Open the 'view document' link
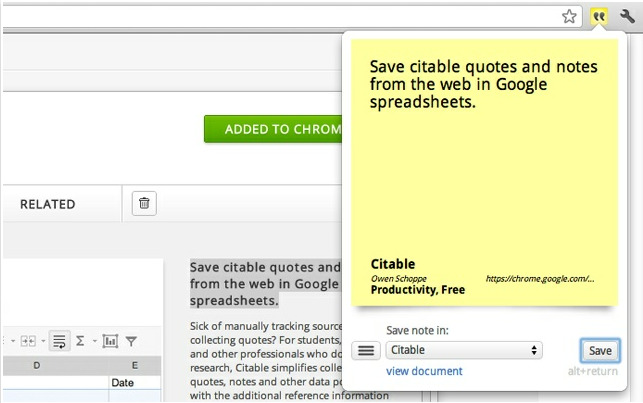This screenshot has height=403, width=643. [x=424, y=372]
